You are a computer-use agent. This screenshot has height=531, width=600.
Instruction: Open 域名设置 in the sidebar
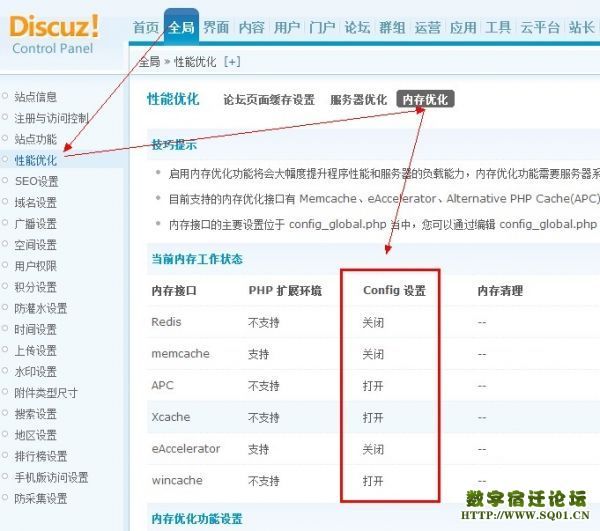pos(36,202)
